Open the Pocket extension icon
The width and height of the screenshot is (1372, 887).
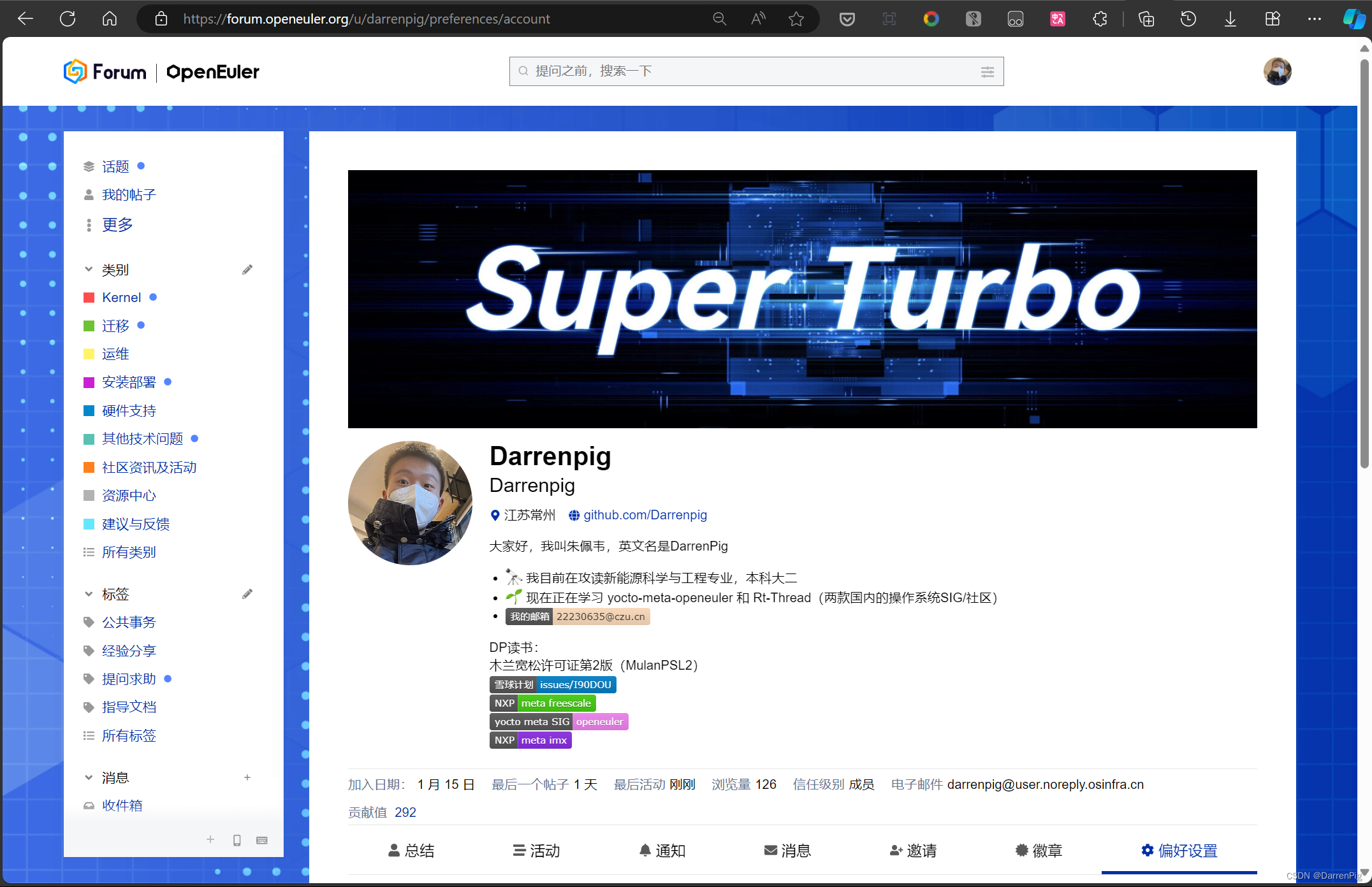coord(847,19)
